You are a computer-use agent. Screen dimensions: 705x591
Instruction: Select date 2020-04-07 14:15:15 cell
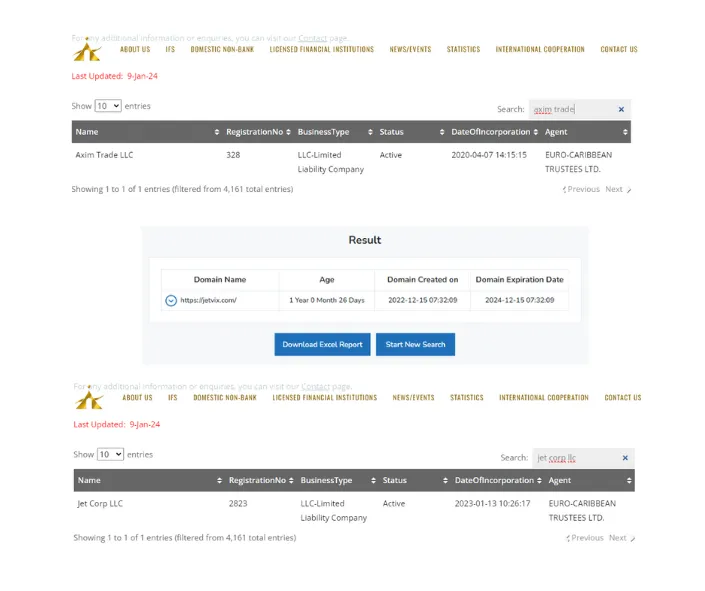(x=489, y=155)
